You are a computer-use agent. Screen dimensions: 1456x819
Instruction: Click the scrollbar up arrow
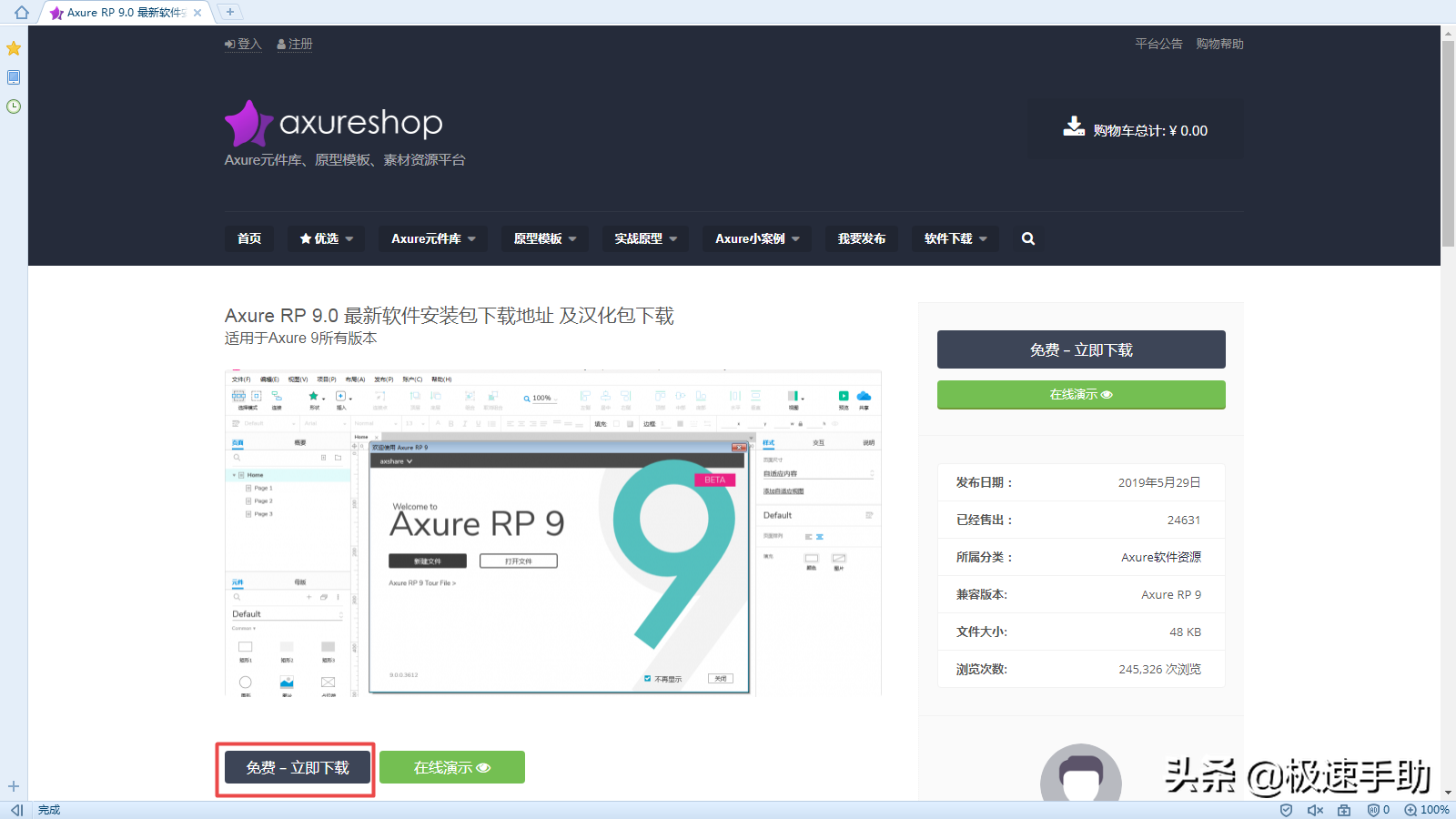coord(1448,33)
